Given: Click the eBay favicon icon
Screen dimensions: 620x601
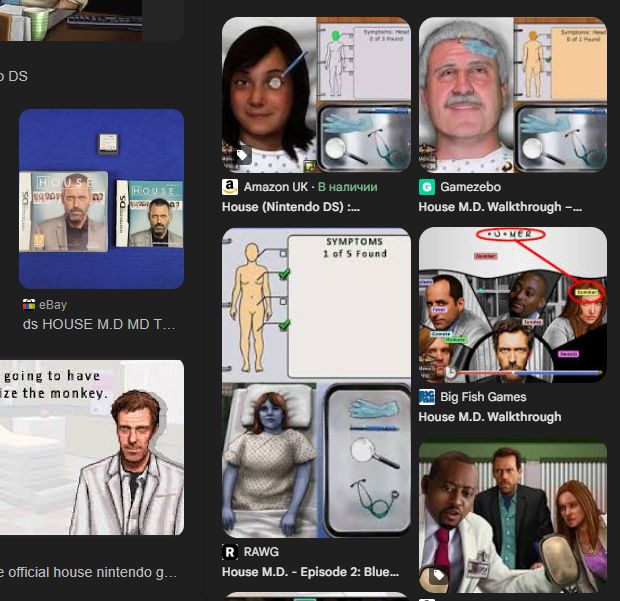Looking at the screenshot, I should [28, 304].
